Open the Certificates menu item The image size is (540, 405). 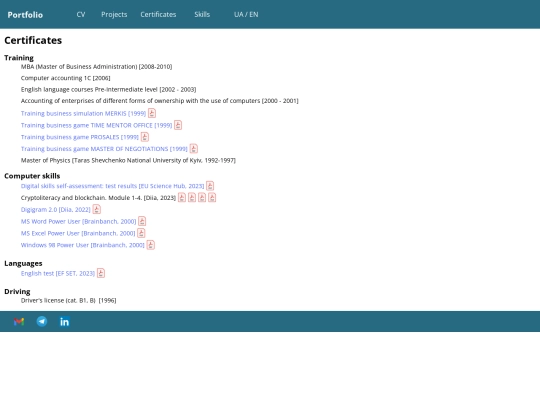158,14
